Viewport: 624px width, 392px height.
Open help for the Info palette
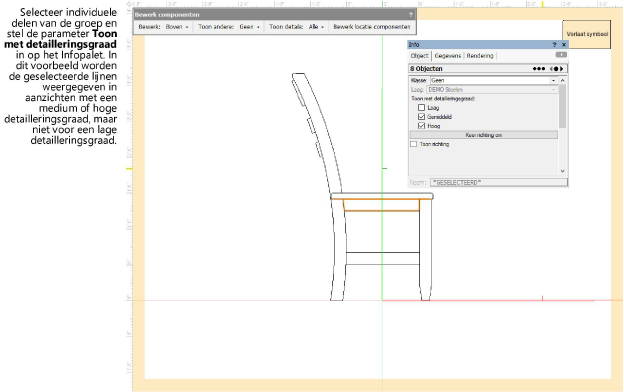(x=554, y=45)
